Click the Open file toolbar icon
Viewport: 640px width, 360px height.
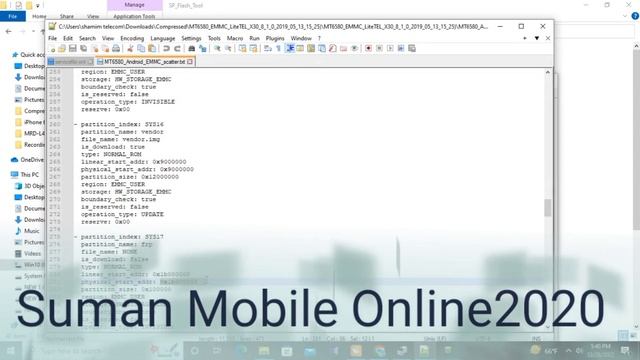[x=62, y=49]
